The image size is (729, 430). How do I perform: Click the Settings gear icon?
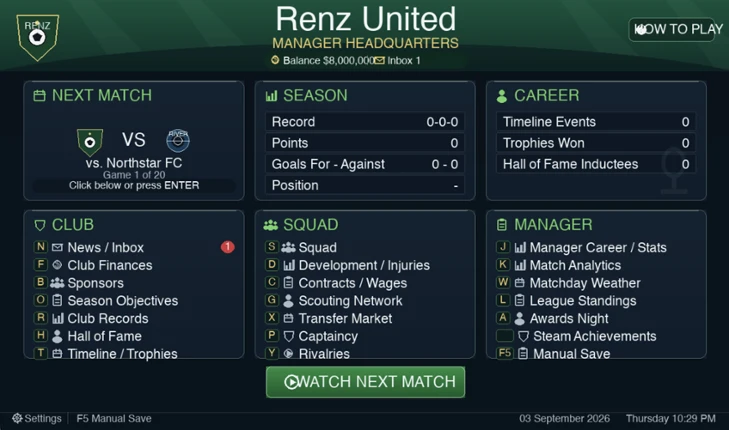[17, 418]
